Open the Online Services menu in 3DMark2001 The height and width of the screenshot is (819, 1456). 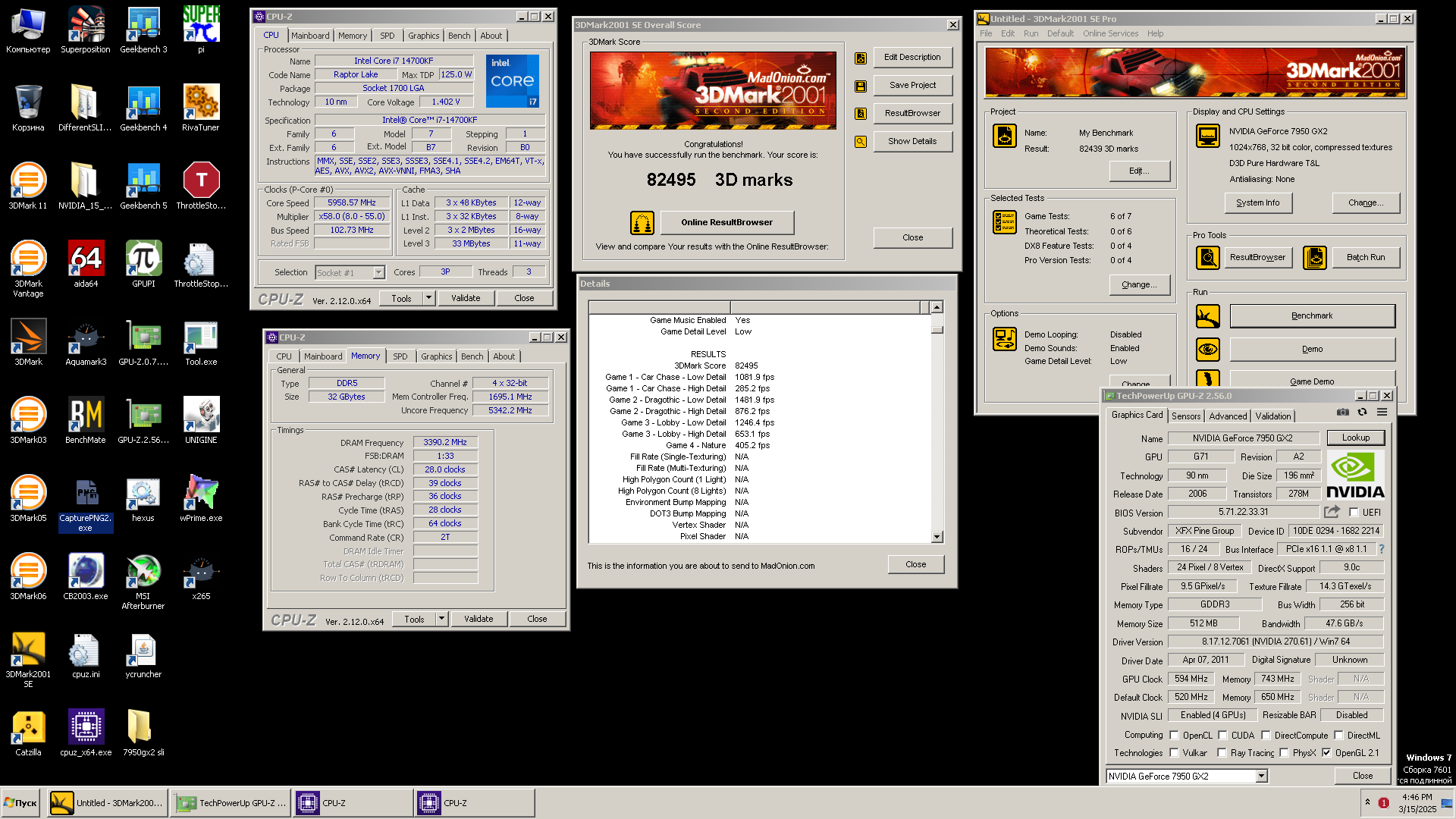click(x=1110, y=33)
